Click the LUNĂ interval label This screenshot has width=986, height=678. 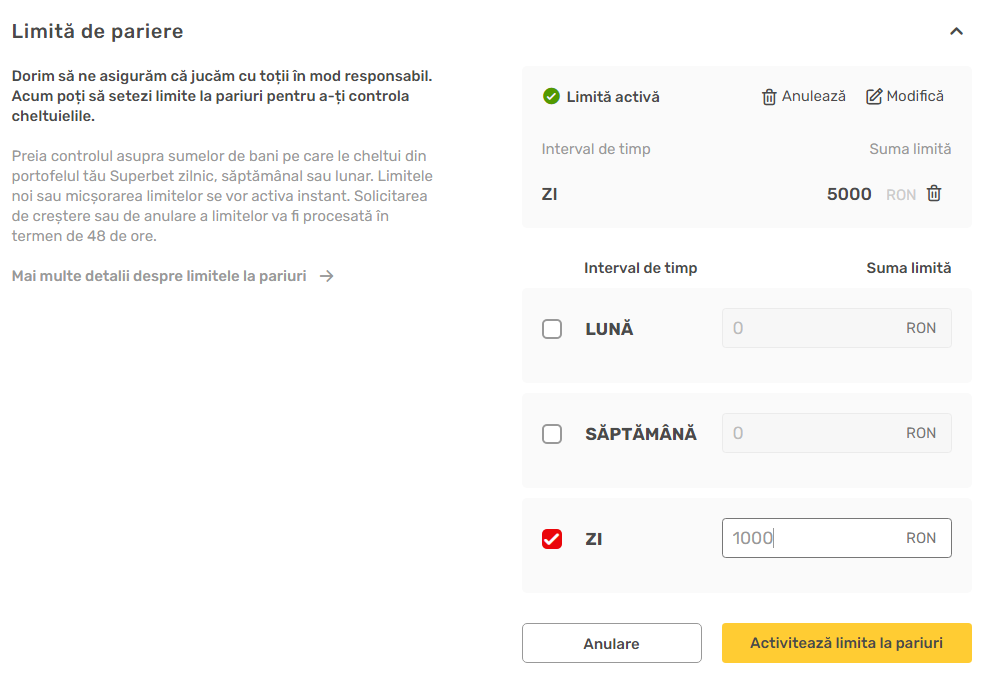(609, 329)
